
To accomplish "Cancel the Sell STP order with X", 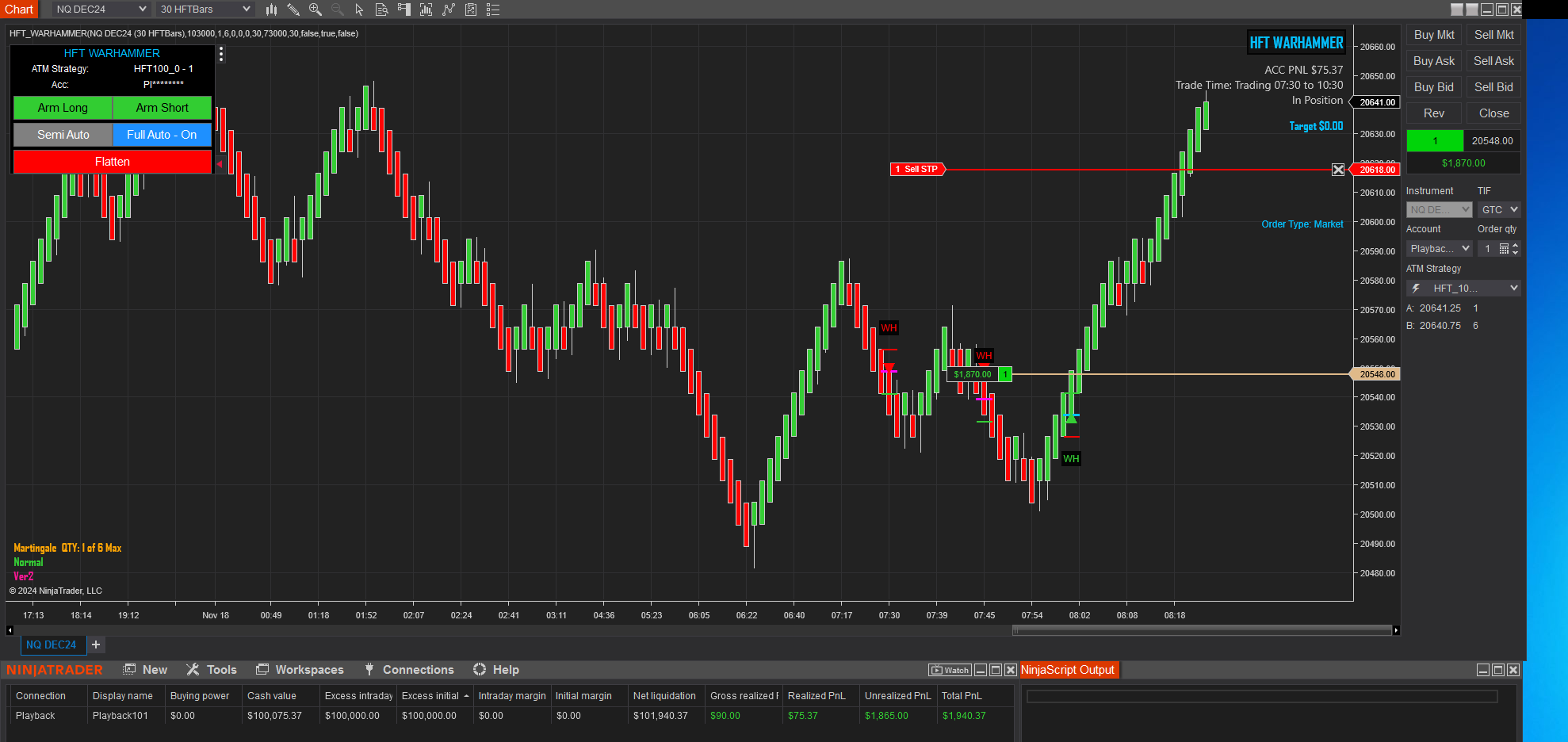I will tap(1338, 170).
